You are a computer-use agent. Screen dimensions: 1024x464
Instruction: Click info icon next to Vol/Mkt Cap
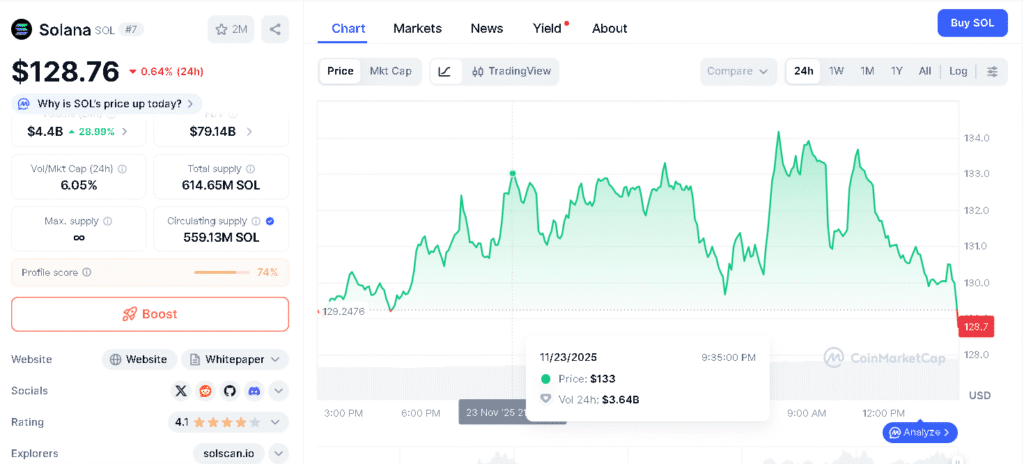[122, 169]
